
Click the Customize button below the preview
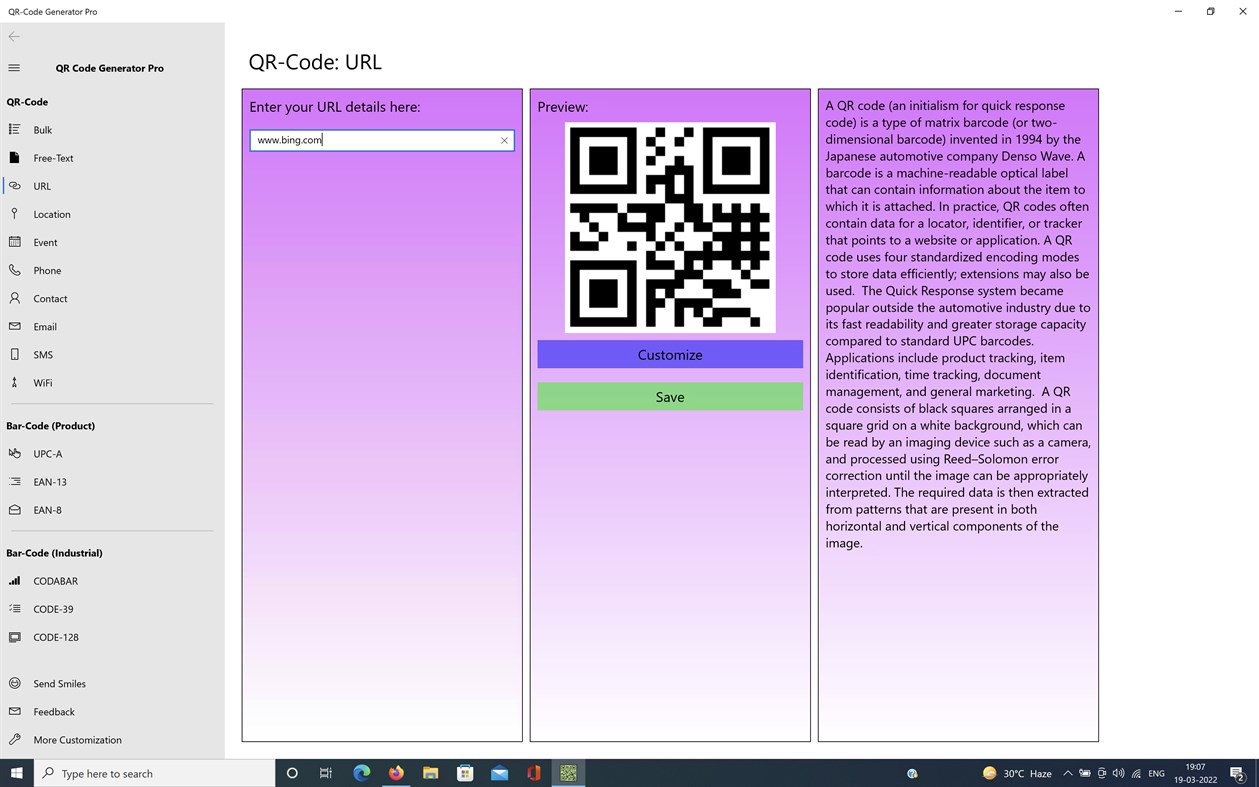669,354
